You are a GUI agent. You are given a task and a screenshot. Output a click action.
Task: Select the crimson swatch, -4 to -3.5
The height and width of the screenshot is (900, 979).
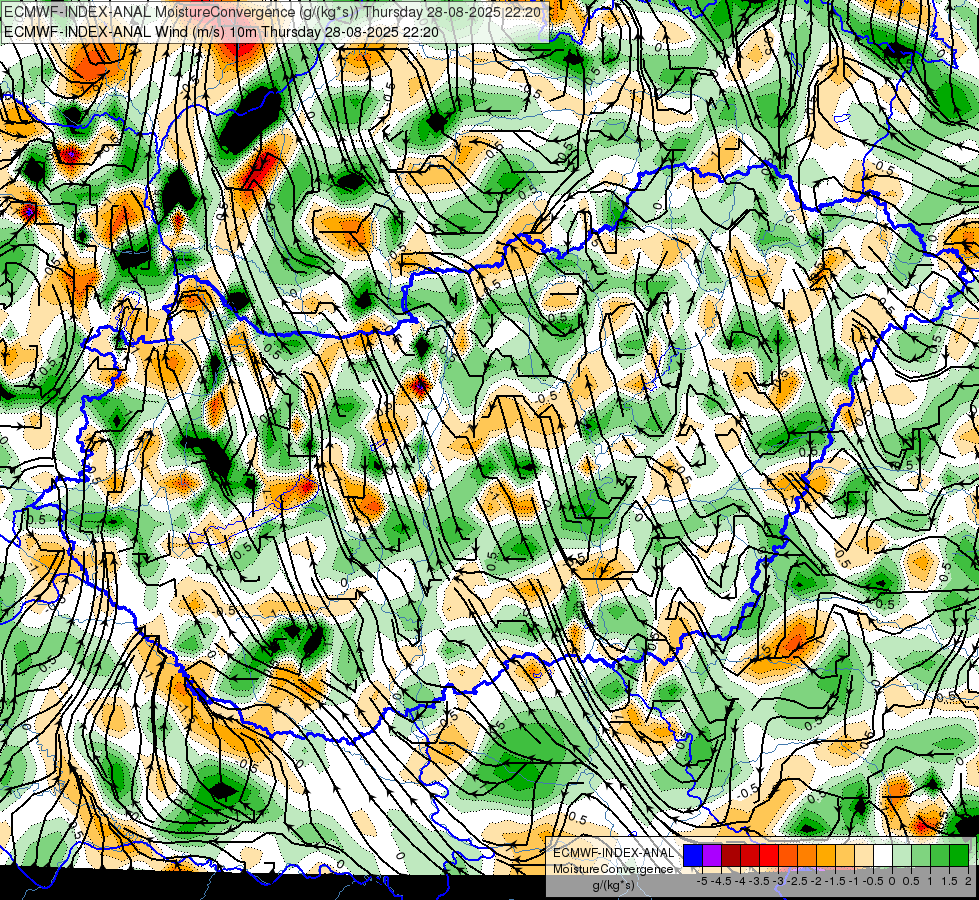coord(750,856)
